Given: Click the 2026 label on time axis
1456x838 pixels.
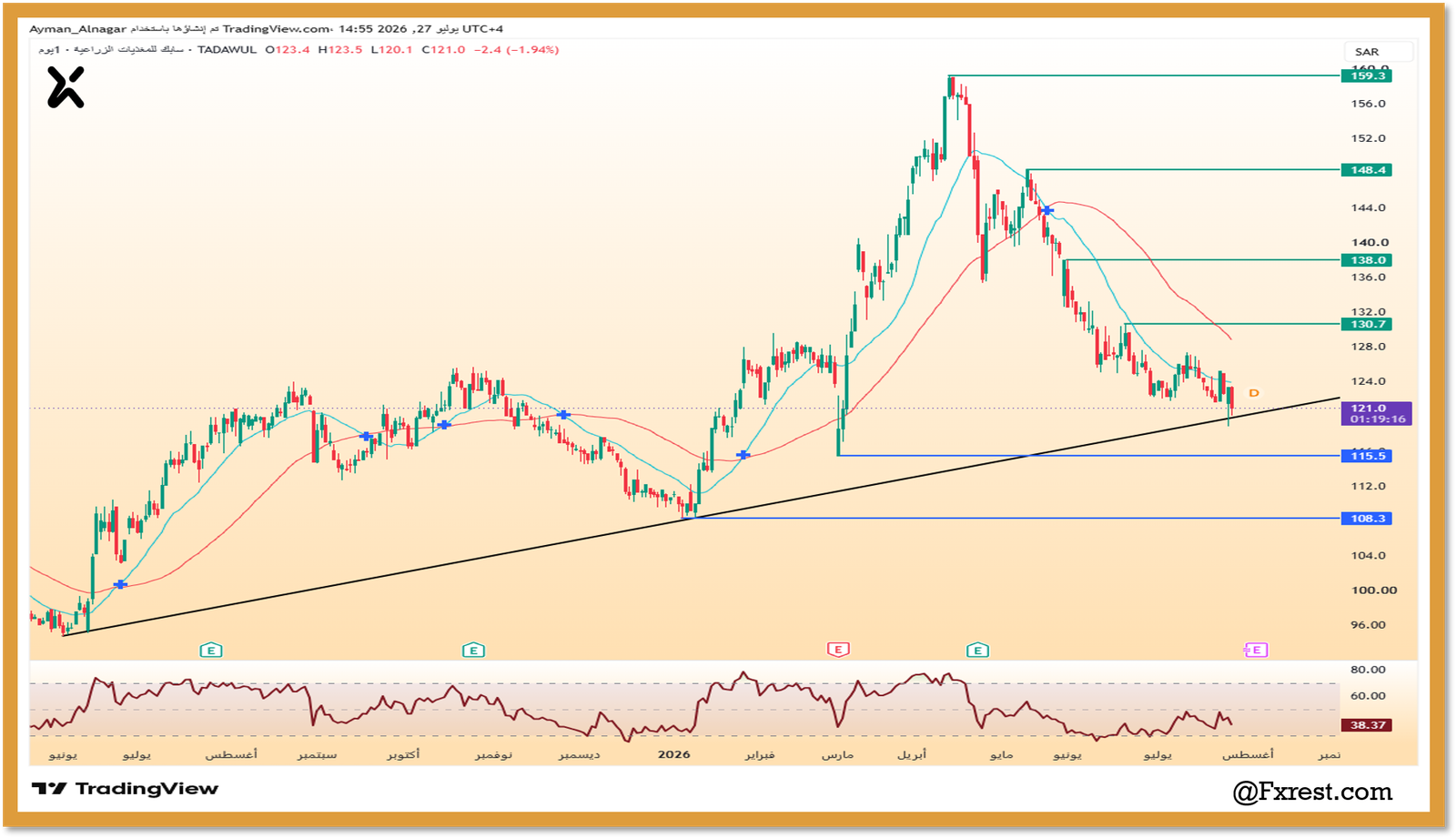Looking at the screenshot, I should point(674,754).
